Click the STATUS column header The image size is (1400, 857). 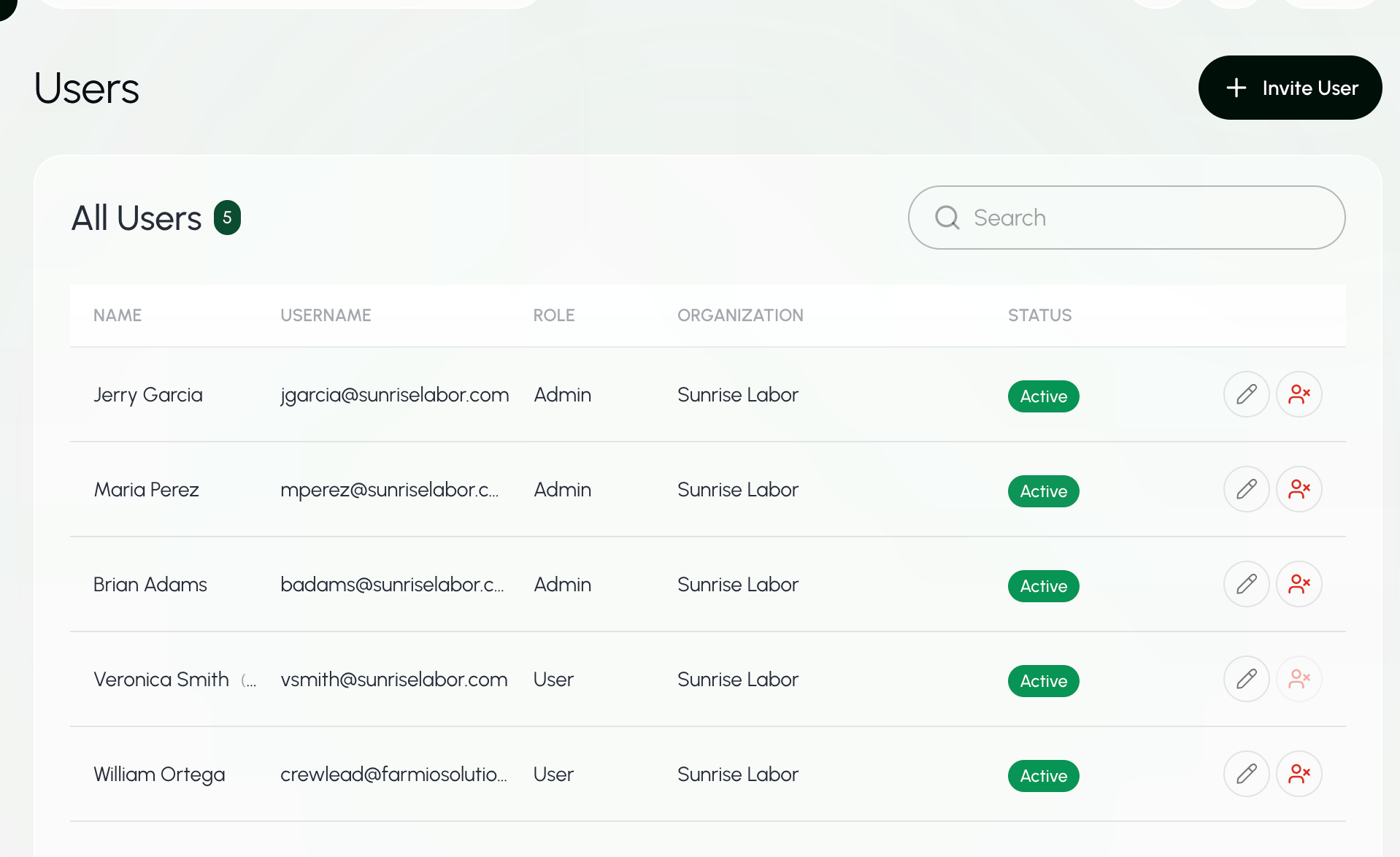coord(1039,315)
